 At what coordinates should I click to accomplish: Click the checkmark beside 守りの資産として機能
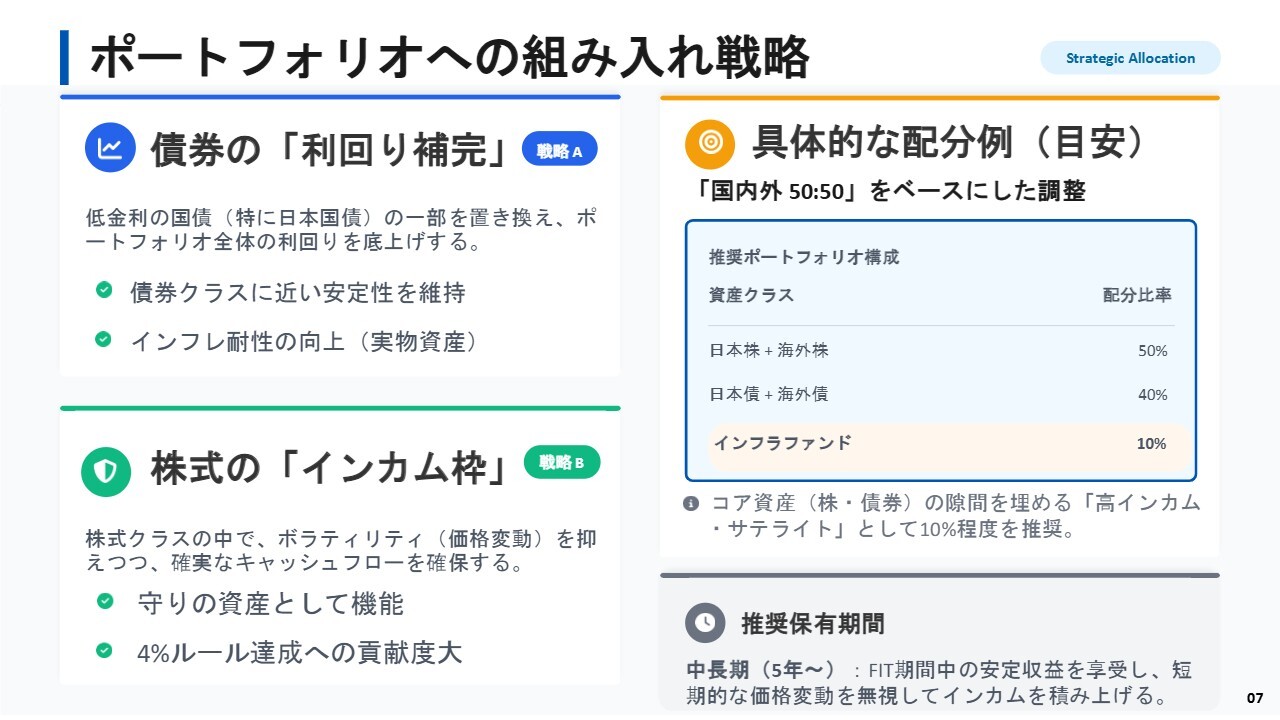[x=104, y=601]
